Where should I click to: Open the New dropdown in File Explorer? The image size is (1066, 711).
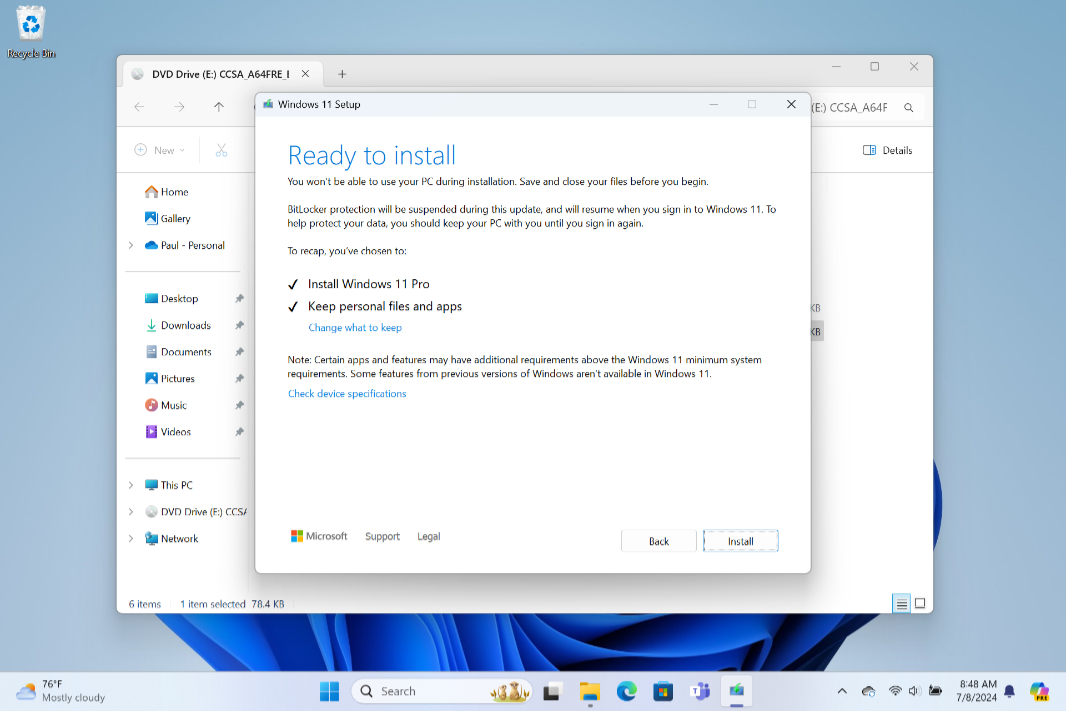click(160, 150)
